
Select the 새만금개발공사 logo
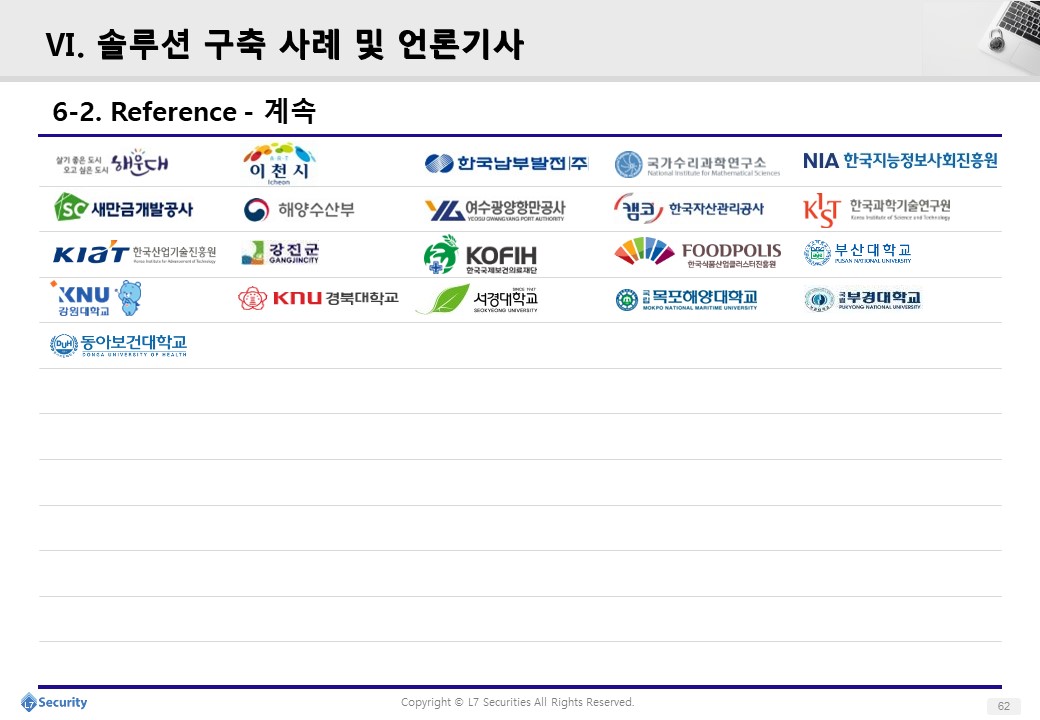[x=123, y=208]
